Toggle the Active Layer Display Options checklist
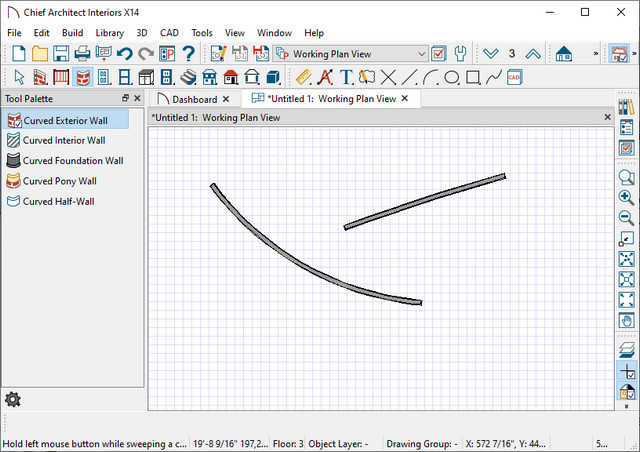The height and width of the screenshot is (452, 640). (x=438, y=54)
